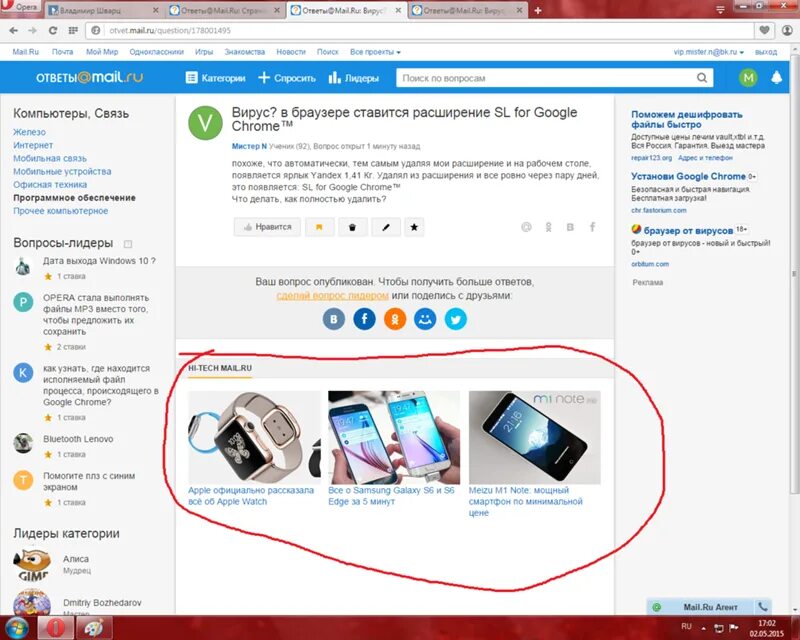The height and width of the screenshot is (640, 800).
Task: Open Opera speed dial grid icon
Action: pyautogui.click(x=73, y=31)
